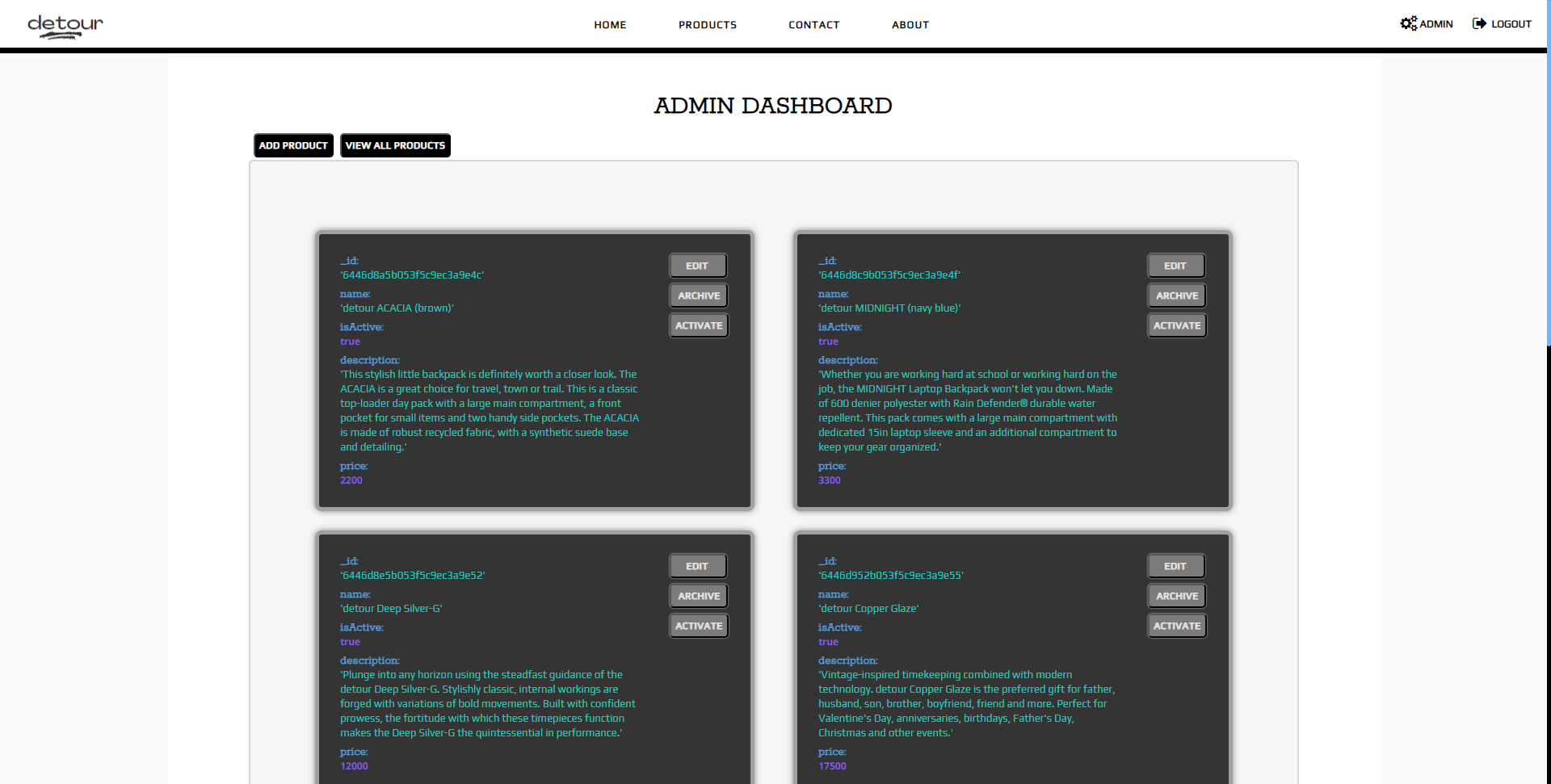Click the MIDNIGHT Laptop Backpack description paragraph
The width and height of the screenshot is (1551, 784).
(x=968, y=411)
